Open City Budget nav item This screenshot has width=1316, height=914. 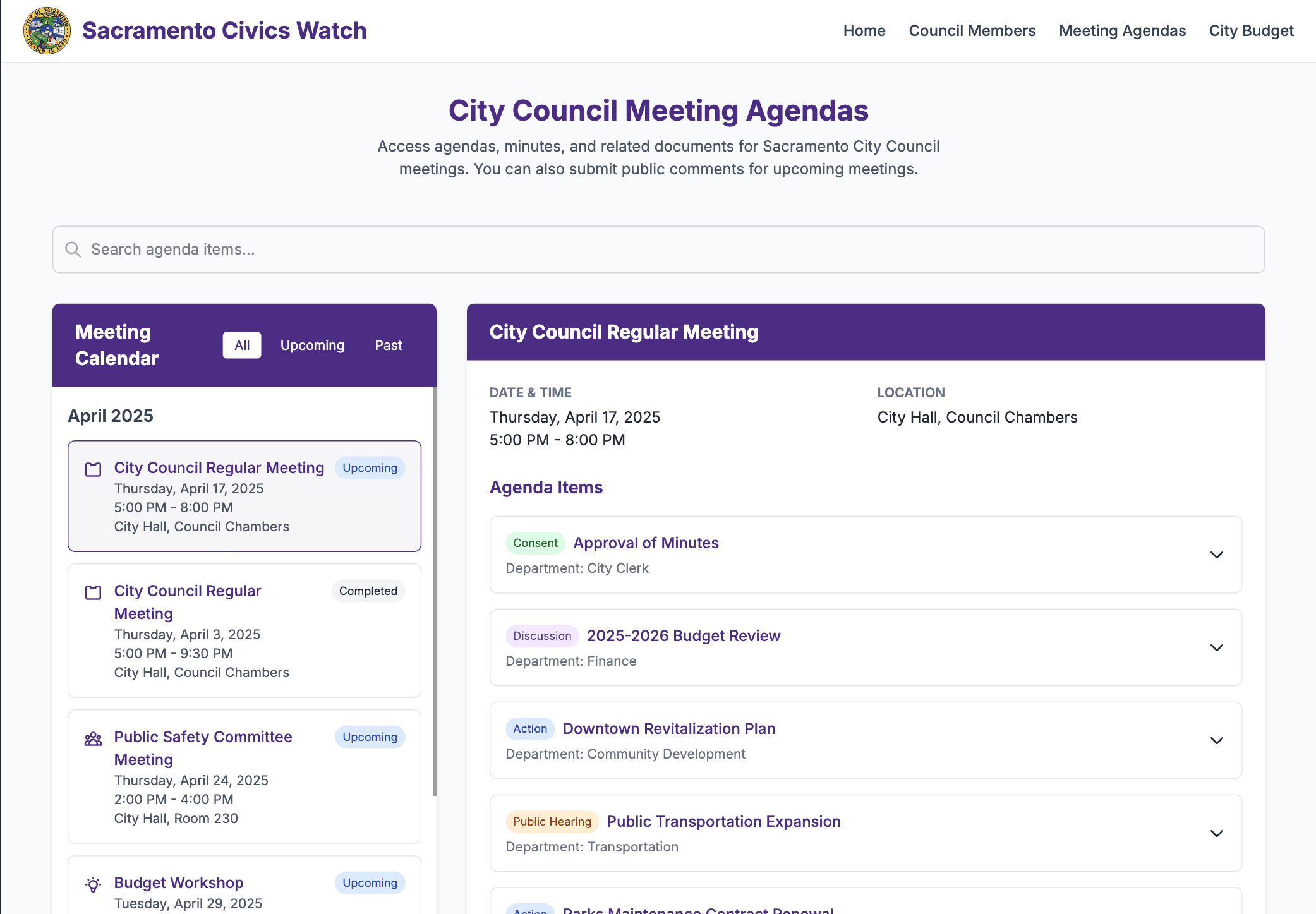tap(1251, 30)
